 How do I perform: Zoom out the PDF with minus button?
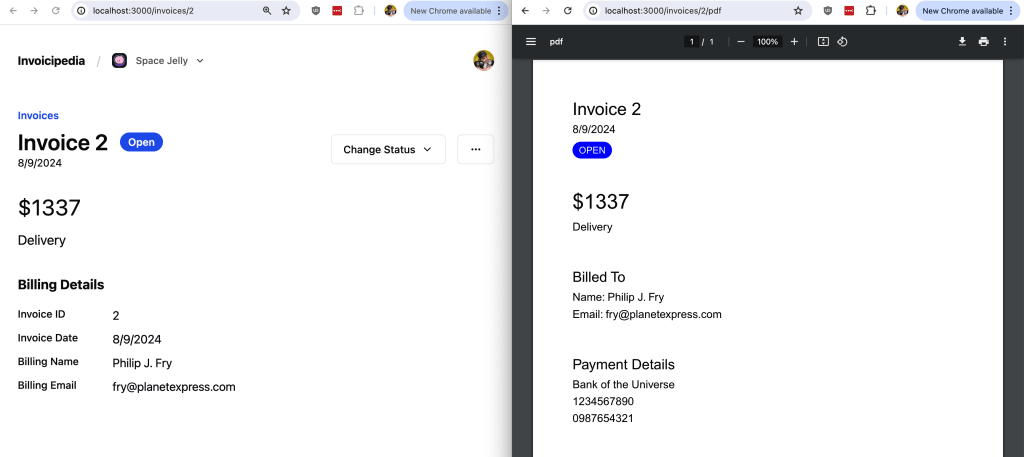(x=741, y=42)
